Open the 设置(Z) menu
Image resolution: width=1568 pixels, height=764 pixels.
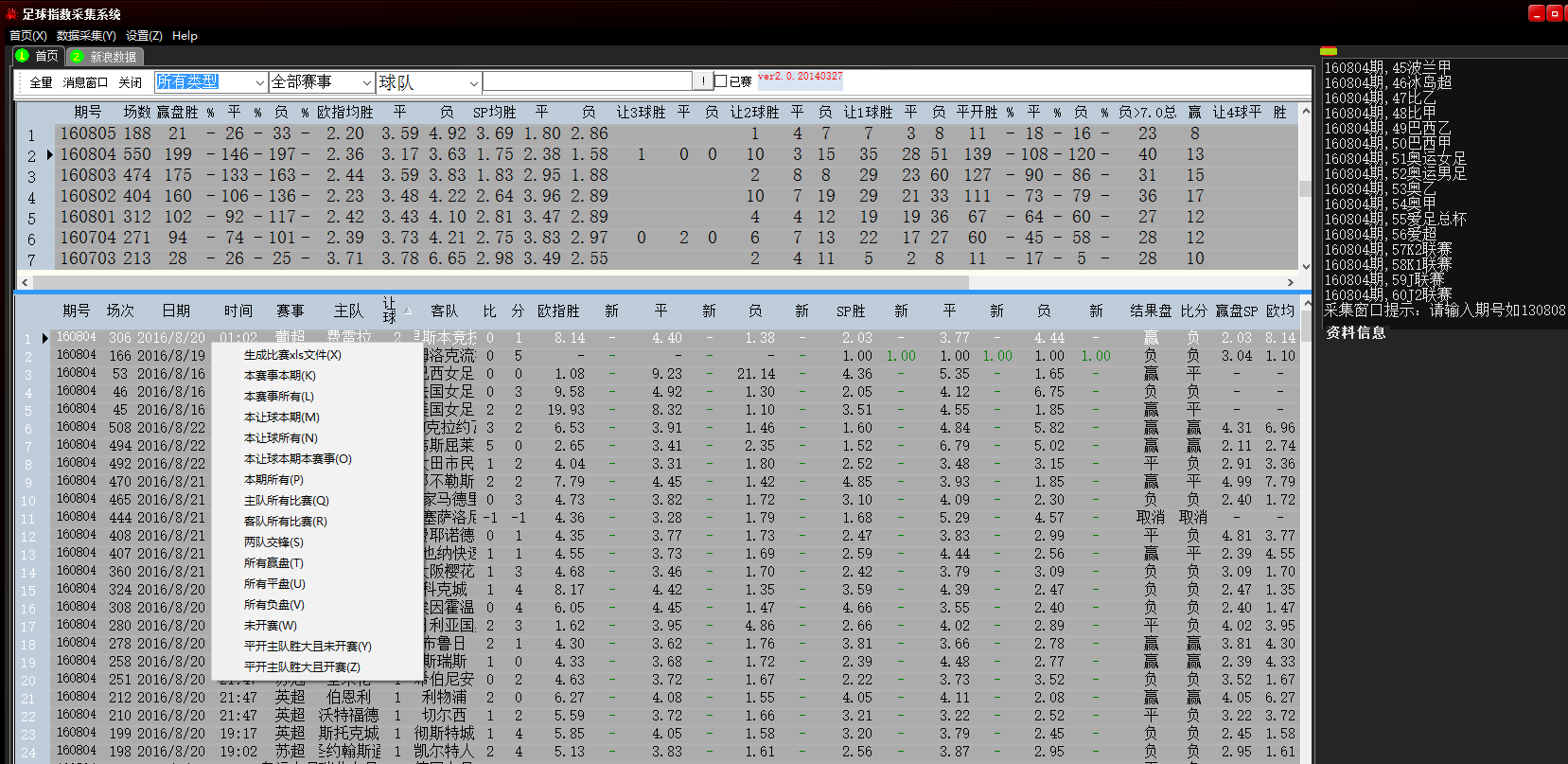pos(144,36)
